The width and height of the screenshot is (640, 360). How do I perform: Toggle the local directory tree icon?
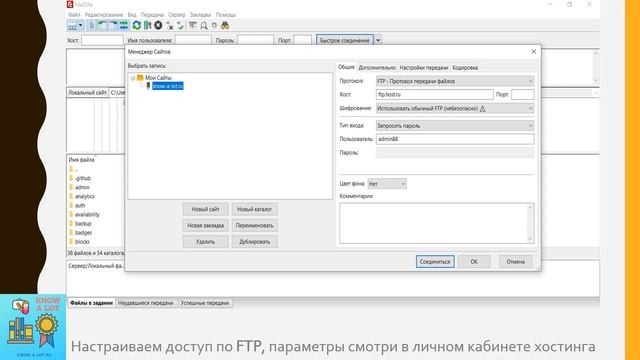click(x=102, y=26)
